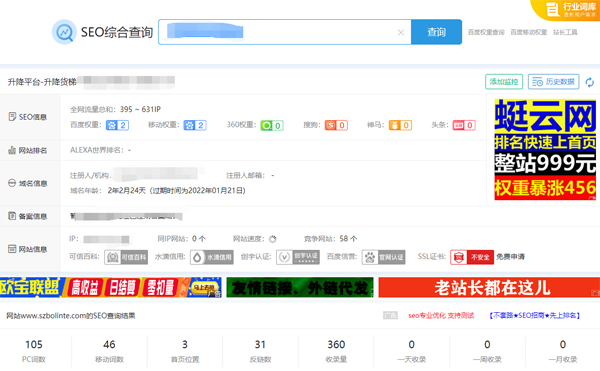This screenshot has height=371, width=600.
Task: Click the 3 首页位置 value
Action: [185, 345]
